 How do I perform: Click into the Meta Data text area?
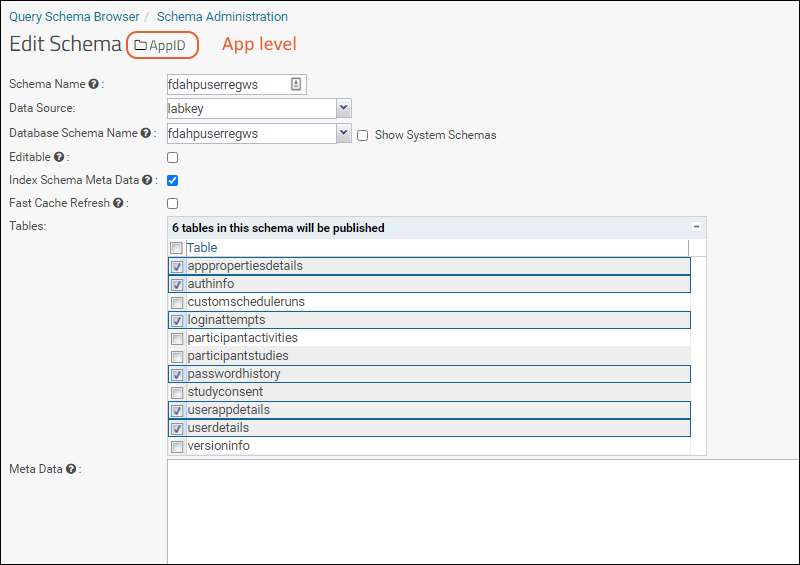[x=480, y=510]
